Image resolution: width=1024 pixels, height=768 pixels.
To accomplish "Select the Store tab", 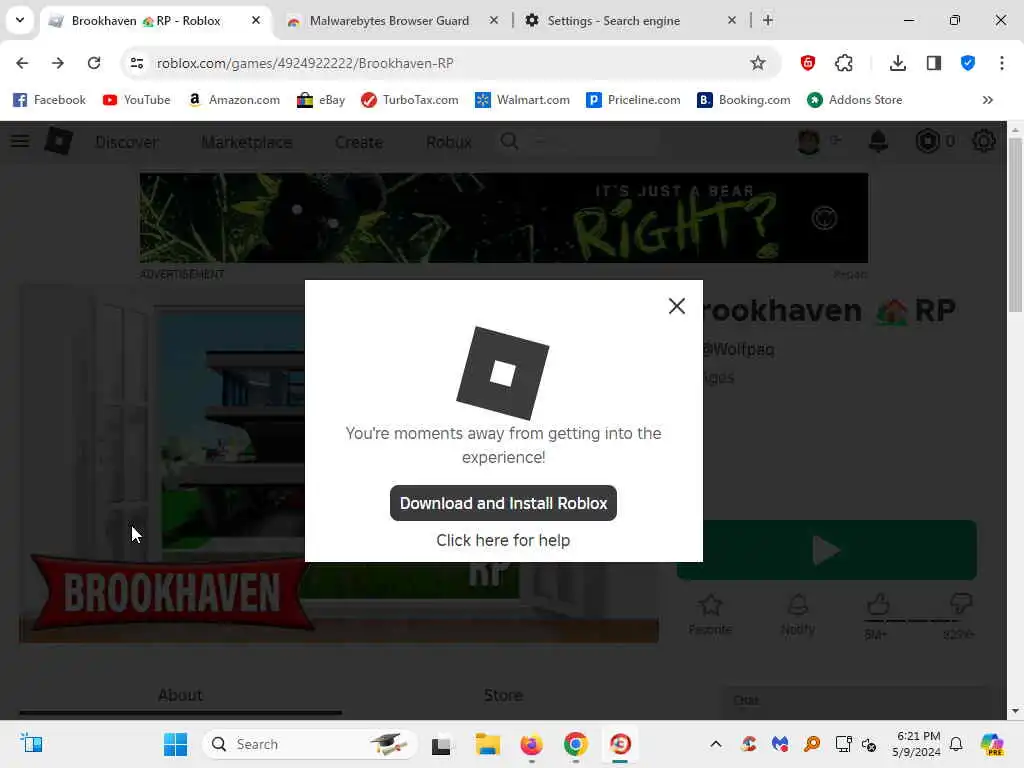I will pos(503,695).
